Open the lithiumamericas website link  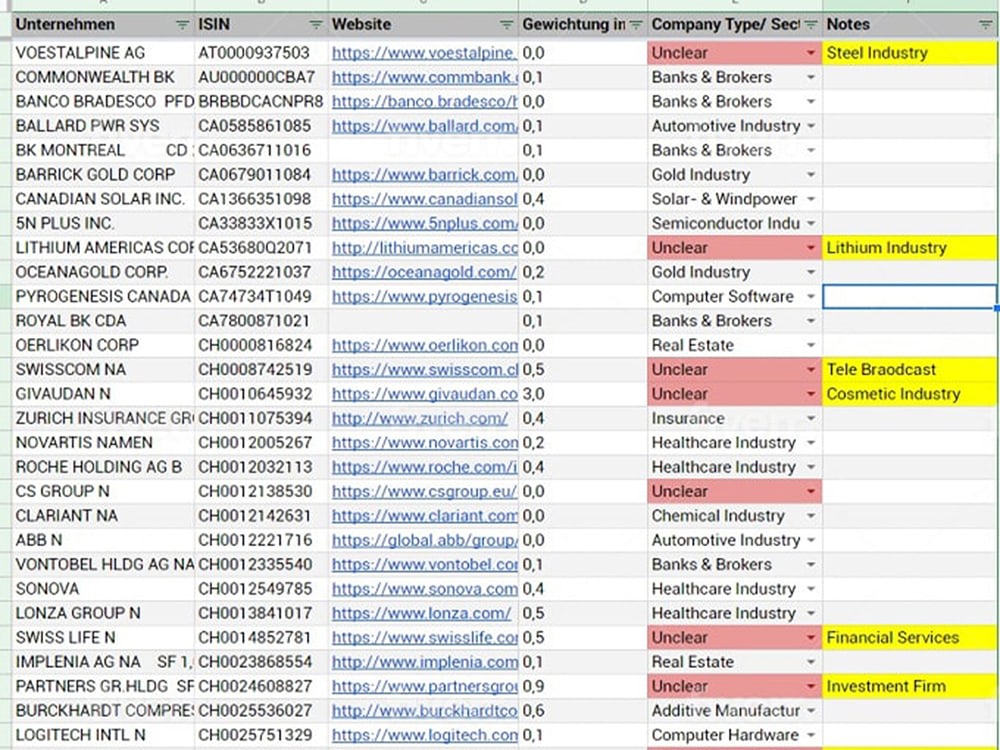[424, 247]
